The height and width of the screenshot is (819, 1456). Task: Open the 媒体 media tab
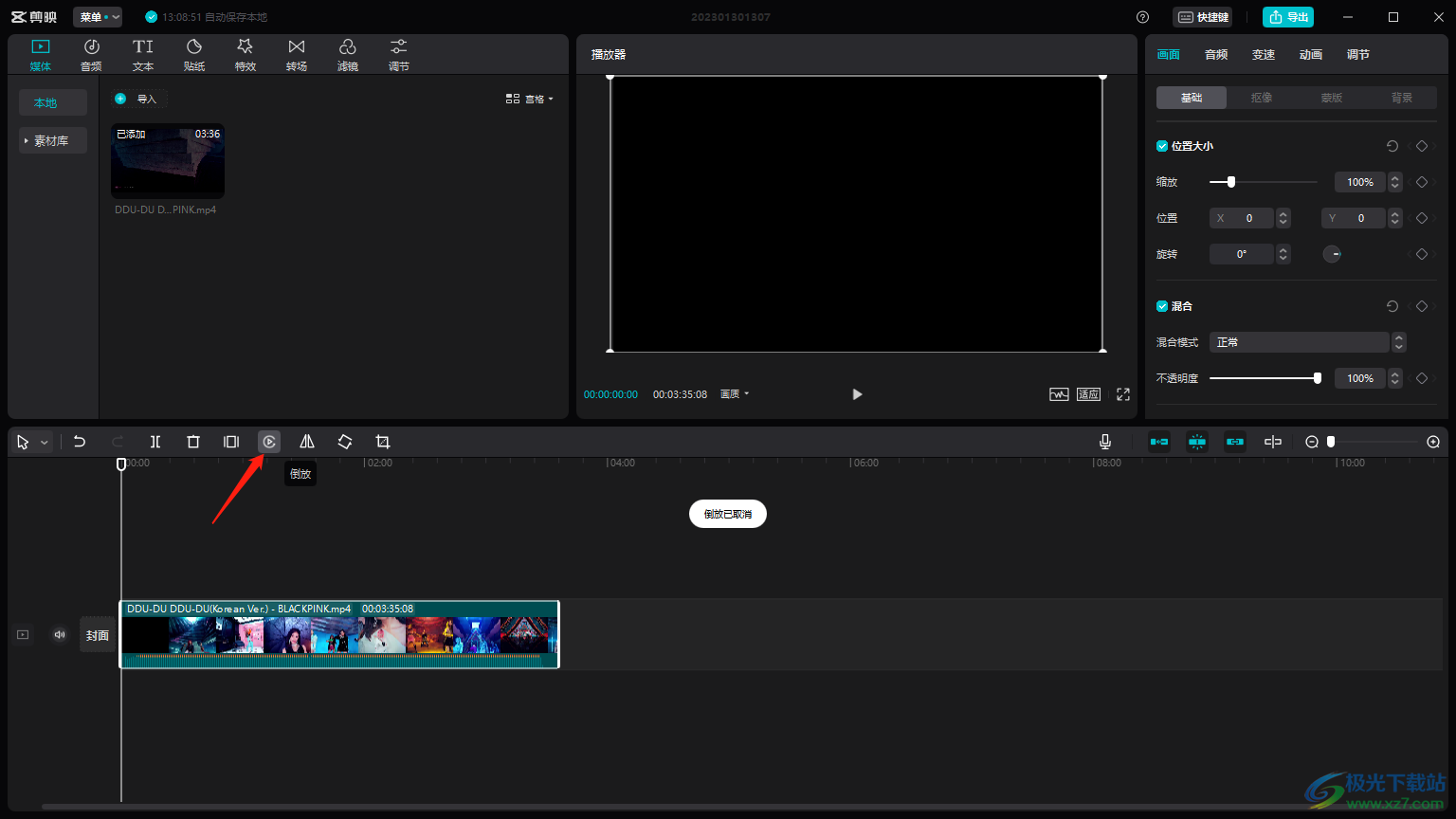pyautogui.click(x=41, y=55)
